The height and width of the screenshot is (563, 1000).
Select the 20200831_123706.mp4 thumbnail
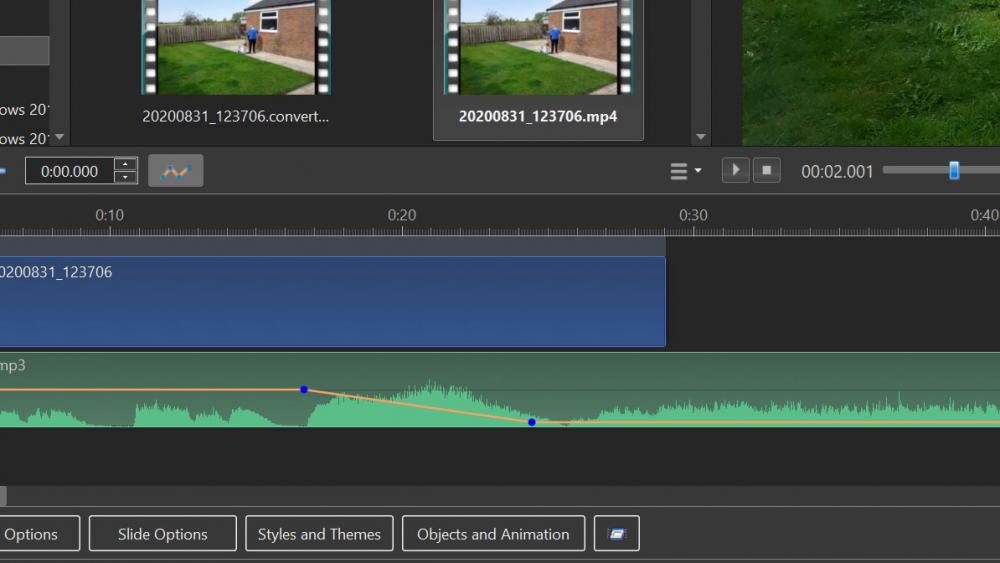coord(538,48)
